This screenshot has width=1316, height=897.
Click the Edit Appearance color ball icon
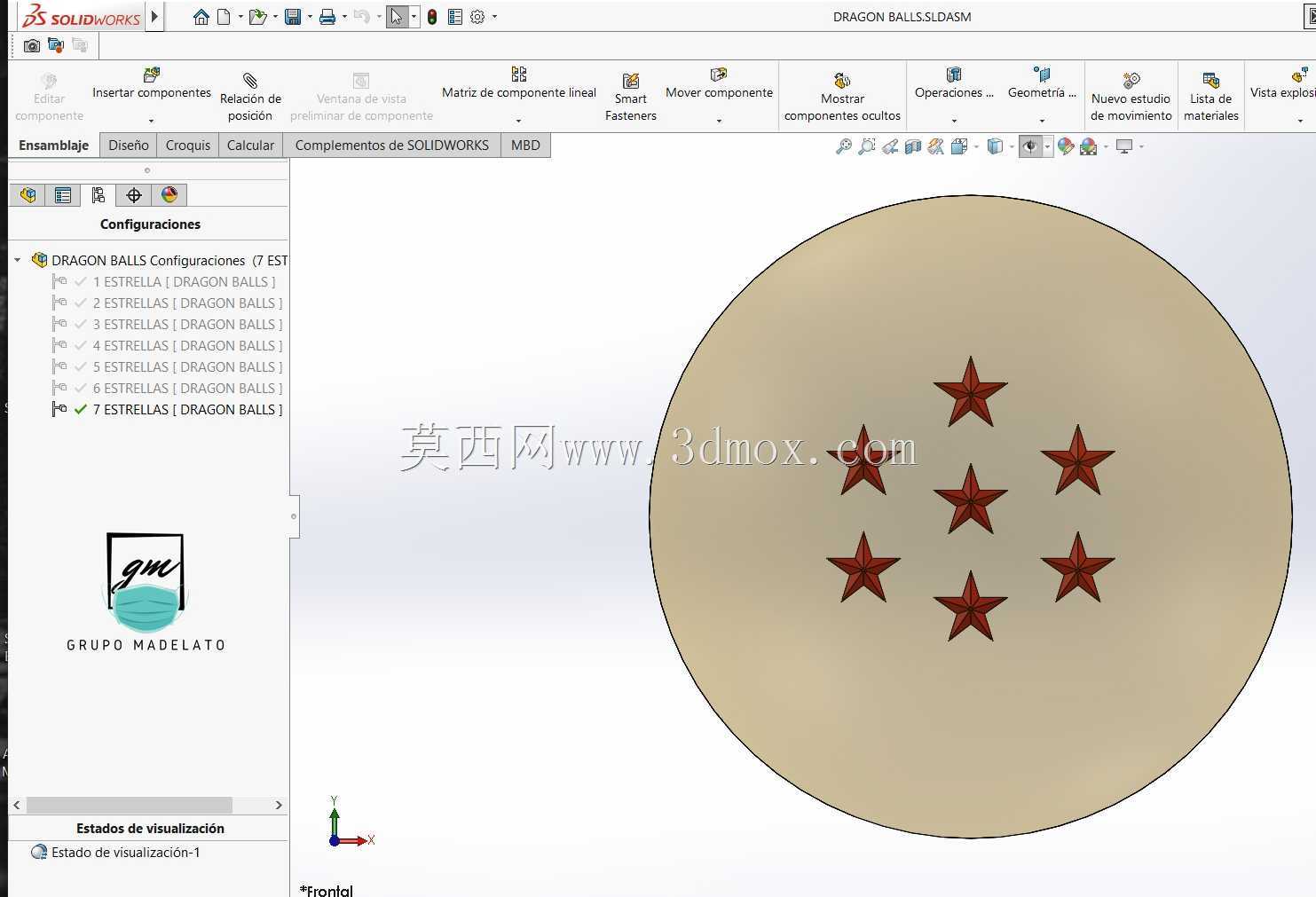[x=1066, y=146]
